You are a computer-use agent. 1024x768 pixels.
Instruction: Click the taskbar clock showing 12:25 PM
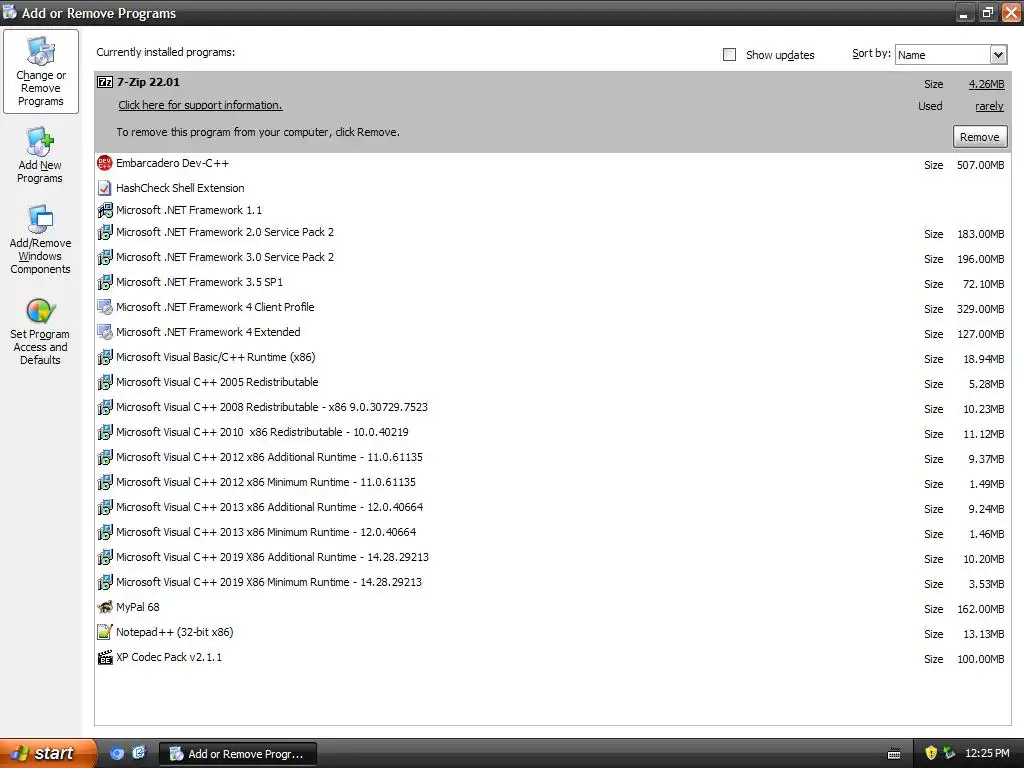(987, 753)
